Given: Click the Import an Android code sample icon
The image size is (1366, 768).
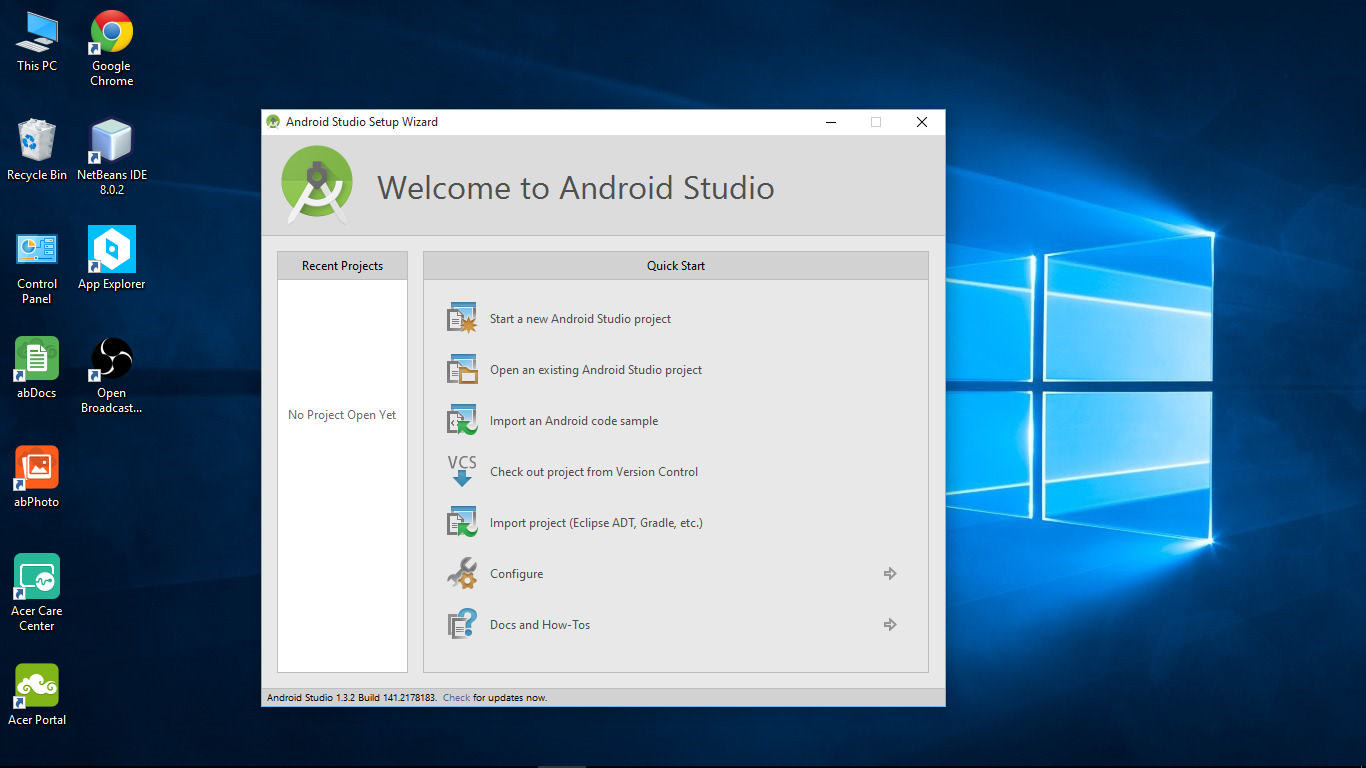Looking at the screenshot, I should 461,420.
